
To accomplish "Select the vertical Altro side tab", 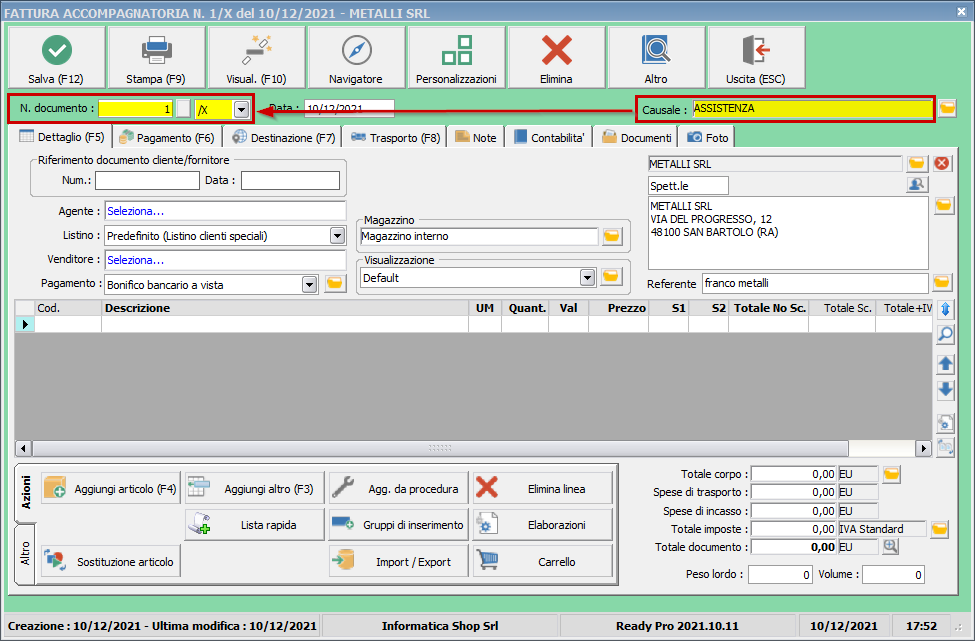I will pos(25,553).
